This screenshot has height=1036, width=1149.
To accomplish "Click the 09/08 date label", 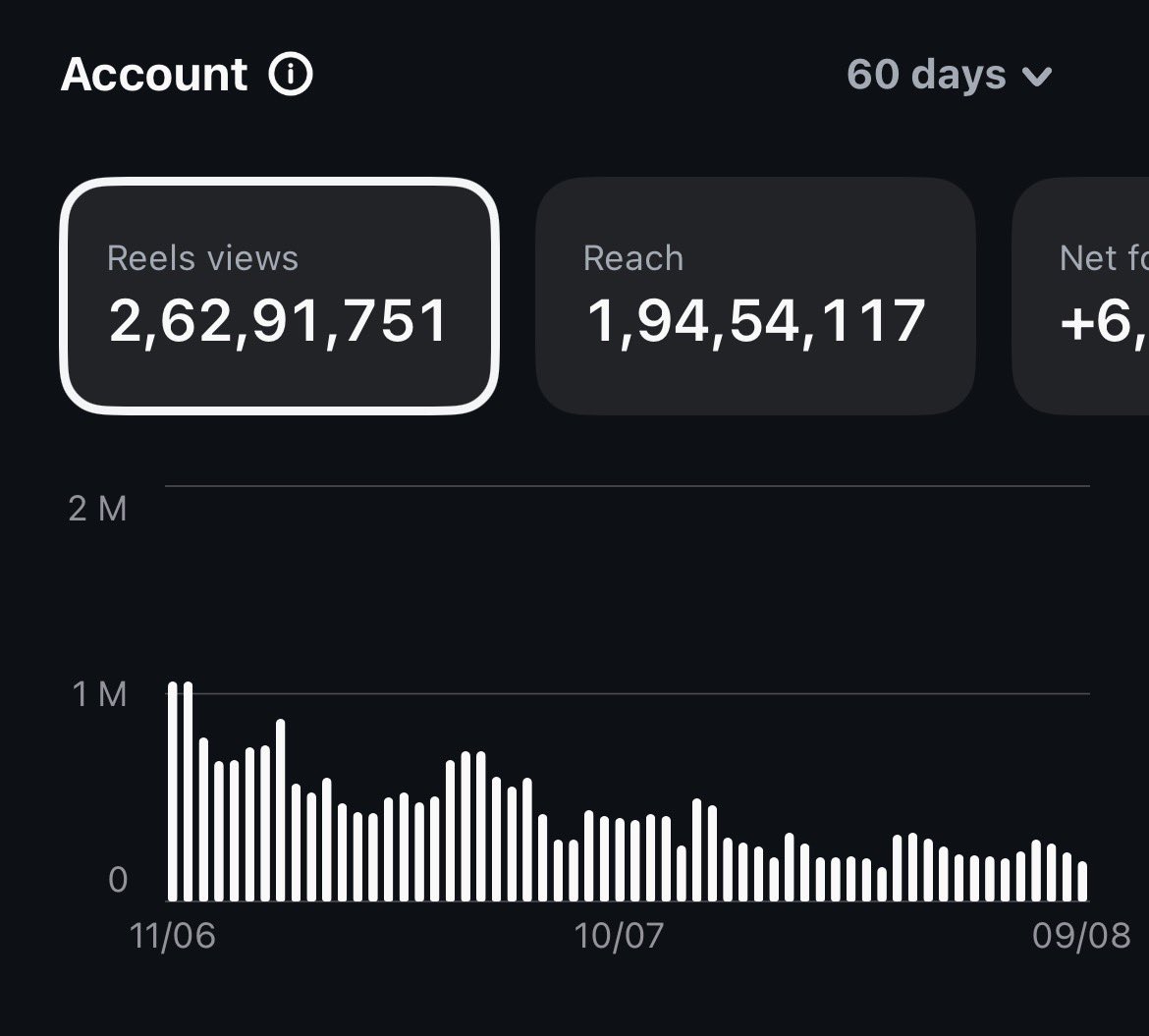I will (x=1081, y=936).
